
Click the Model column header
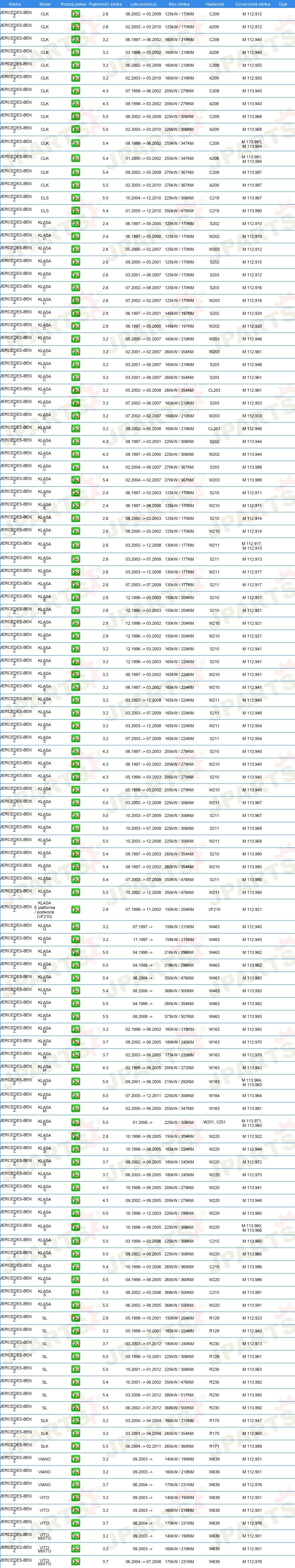click(45, 4)
